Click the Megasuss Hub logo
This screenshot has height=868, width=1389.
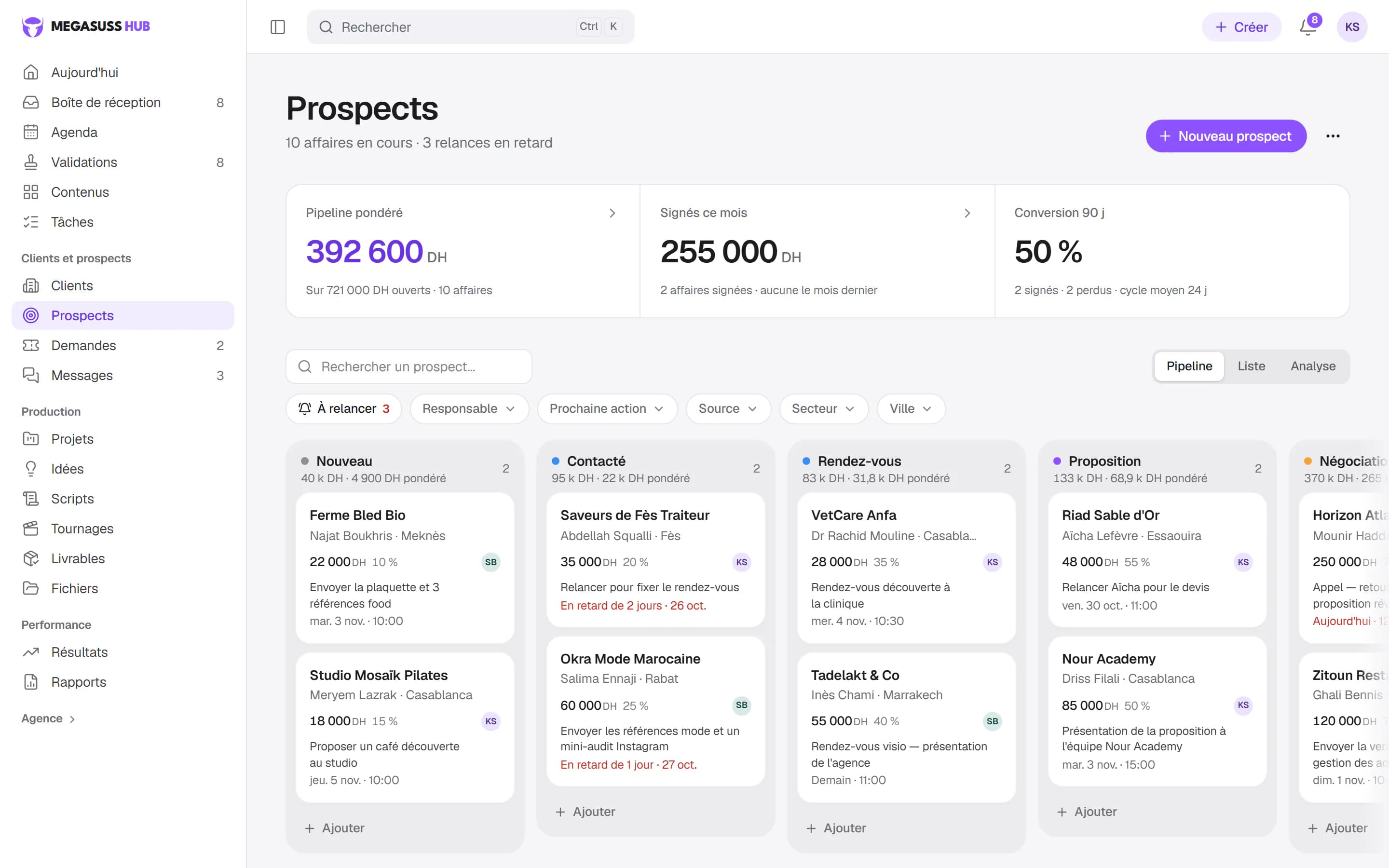tap(86, 26)
